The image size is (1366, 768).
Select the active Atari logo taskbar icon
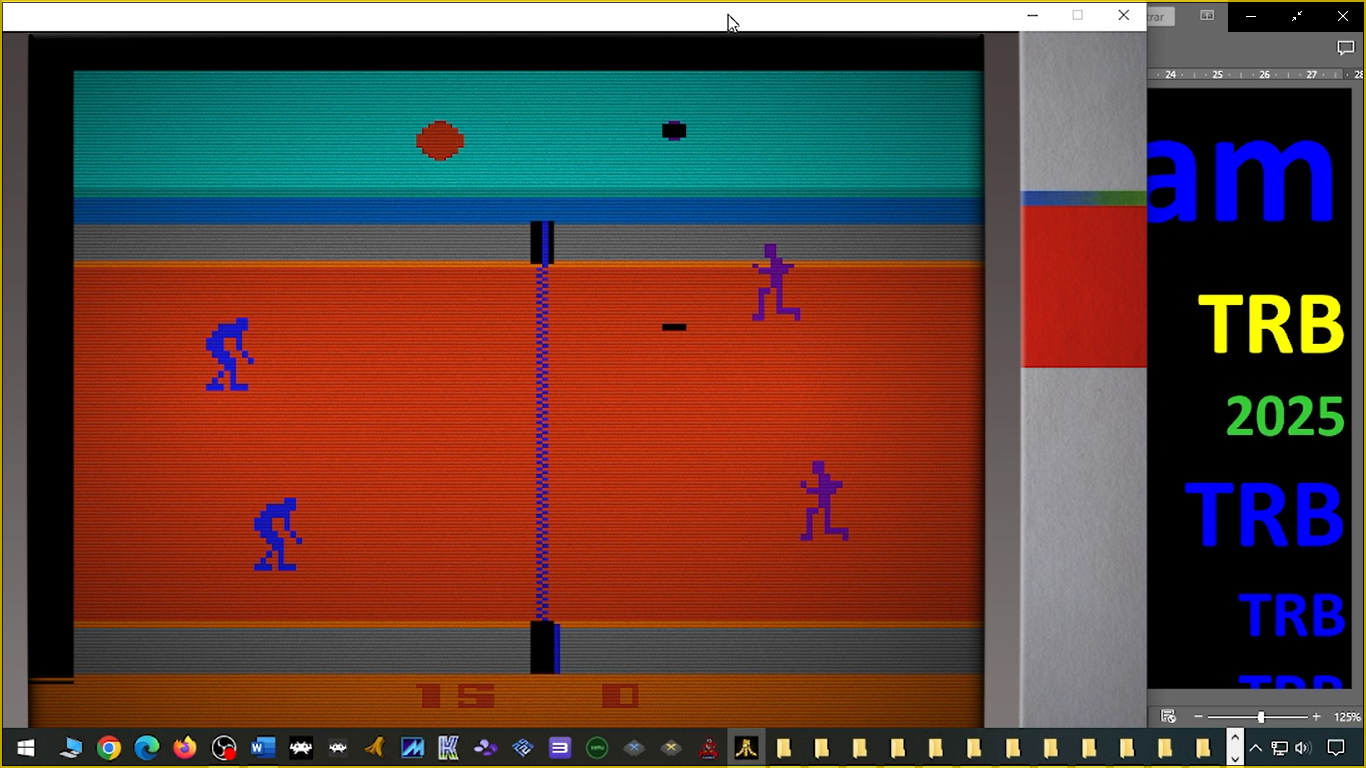746,748
